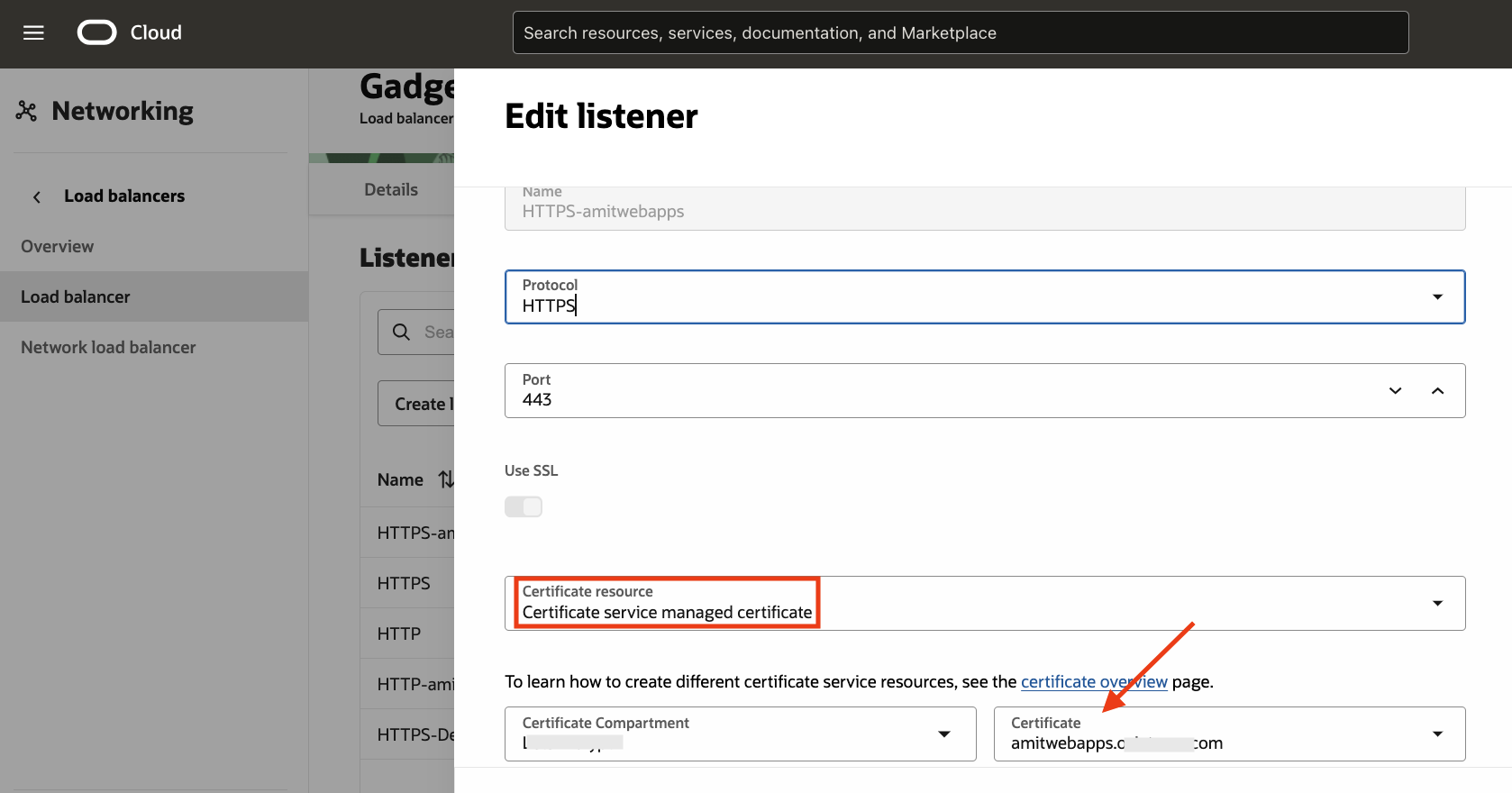Open the hamburger navigation menu
Viewport: 1512px width, 793px height.
[33, 33]
